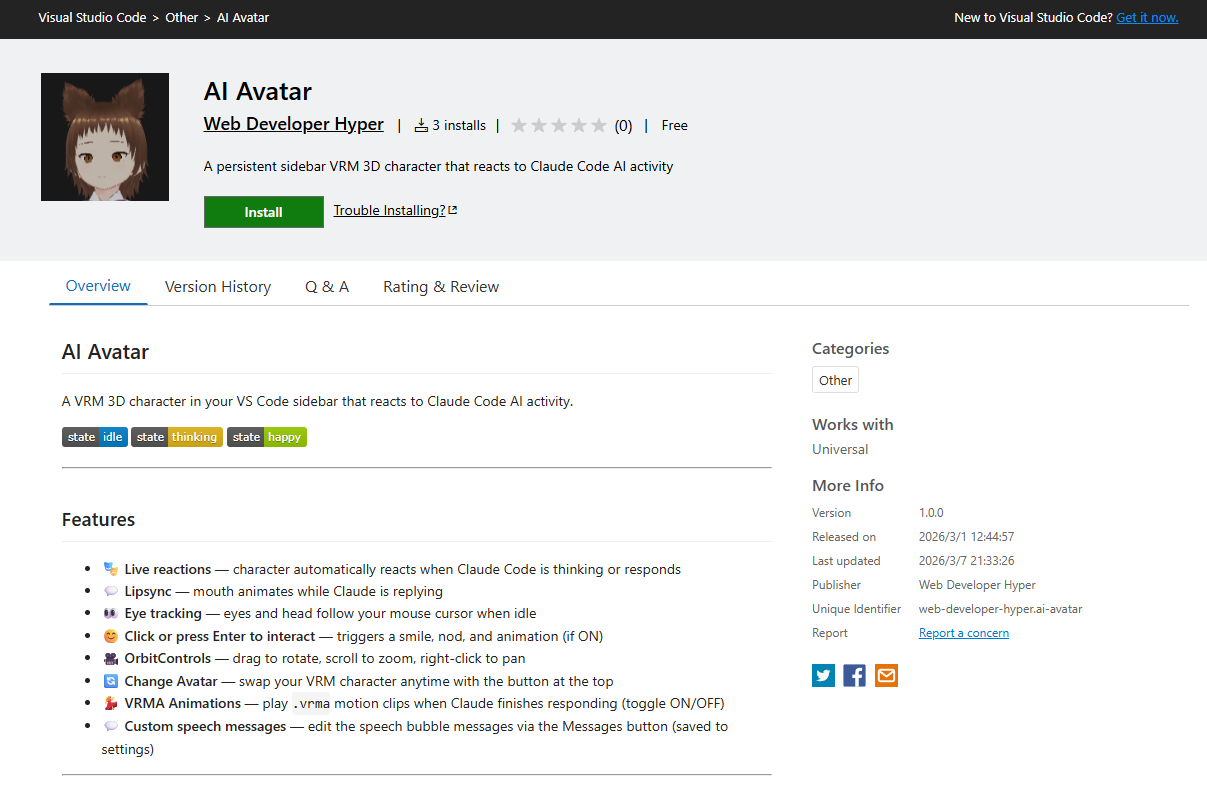Go to the Other breadcrumb
Viewport: 1207px width, 785px height.
[x=182, y=17]
